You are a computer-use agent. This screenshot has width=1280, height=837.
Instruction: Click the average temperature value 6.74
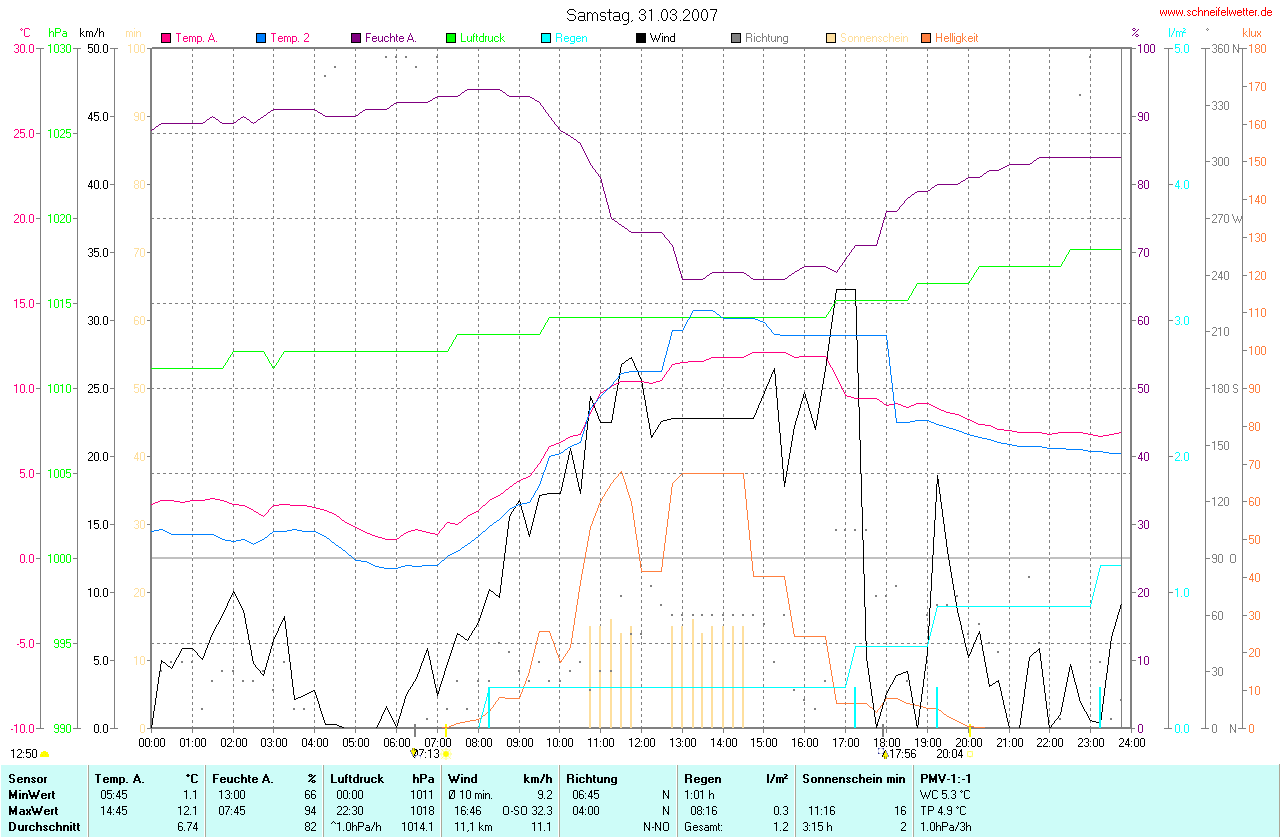point(188,827)
